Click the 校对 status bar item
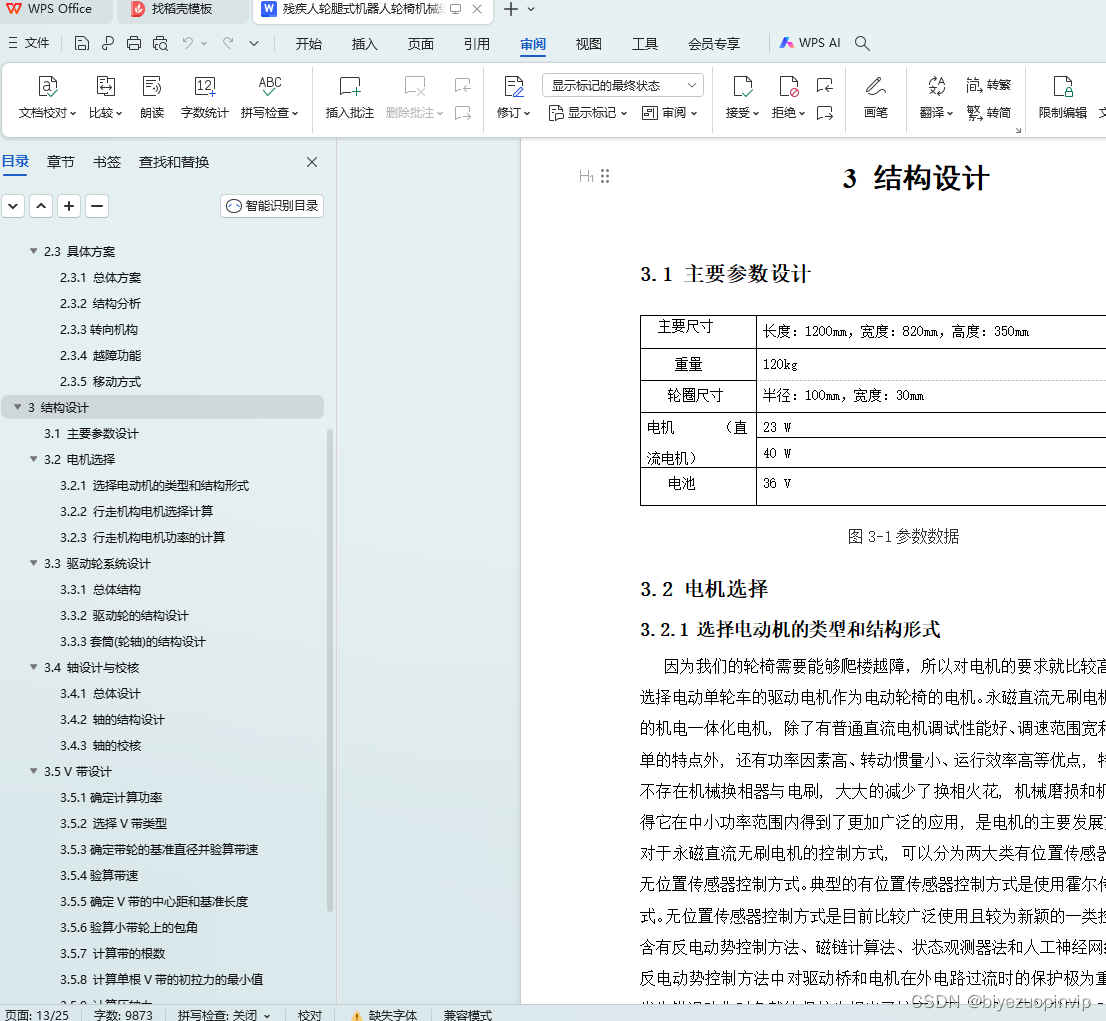This screenshot has width=1106, height=1021. [310, 1015]
